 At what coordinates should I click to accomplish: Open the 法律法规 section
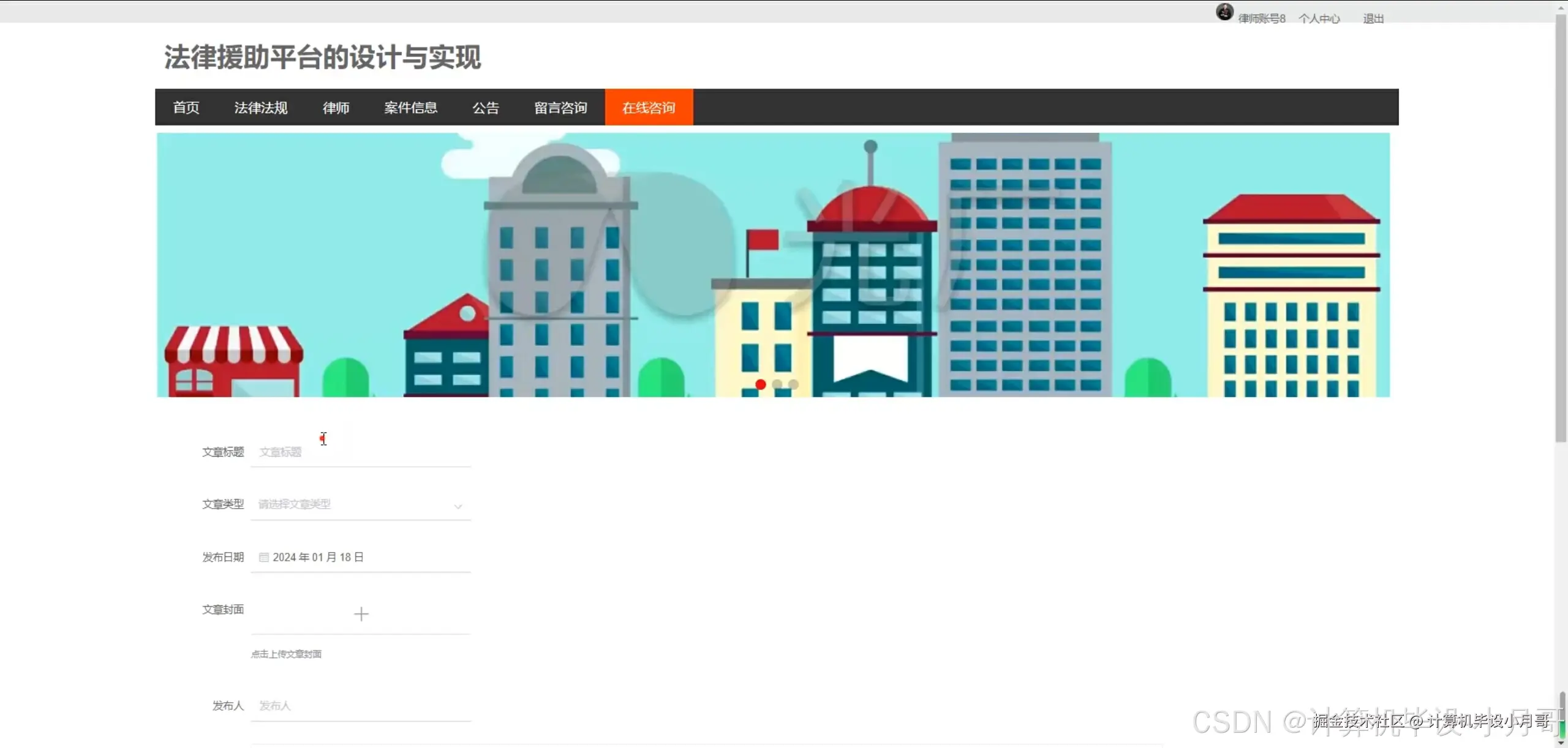(x=260, y=107)
